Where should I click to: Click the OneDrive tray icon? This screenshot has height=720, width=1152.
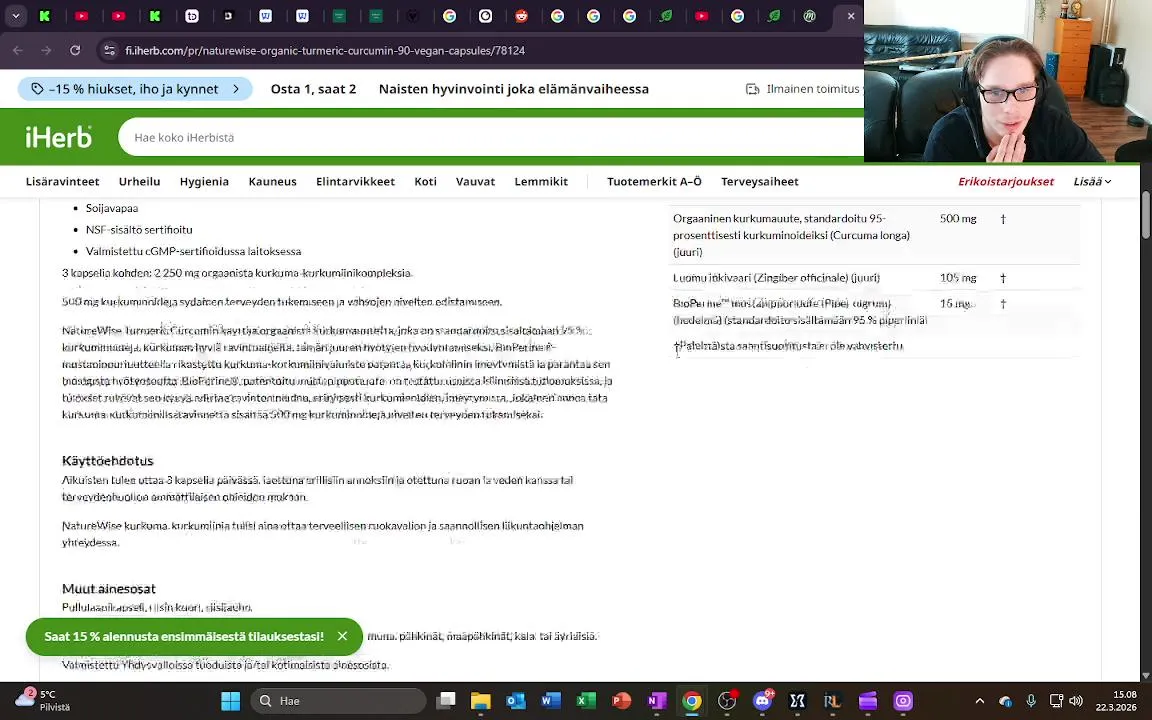(1006, 701)
